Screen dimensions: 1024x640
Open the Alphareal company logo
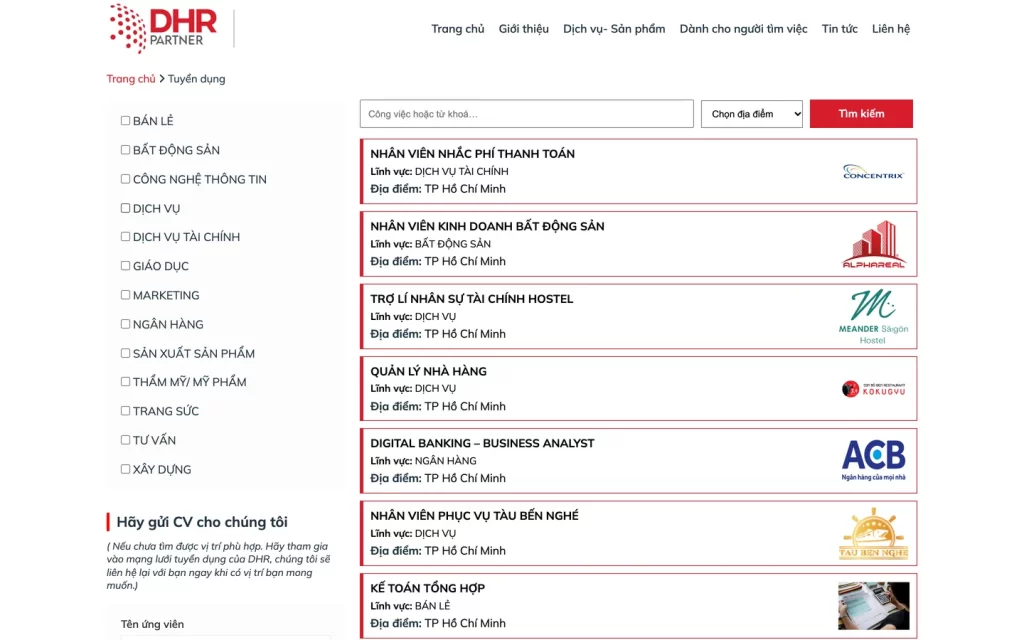click(873, 244)
